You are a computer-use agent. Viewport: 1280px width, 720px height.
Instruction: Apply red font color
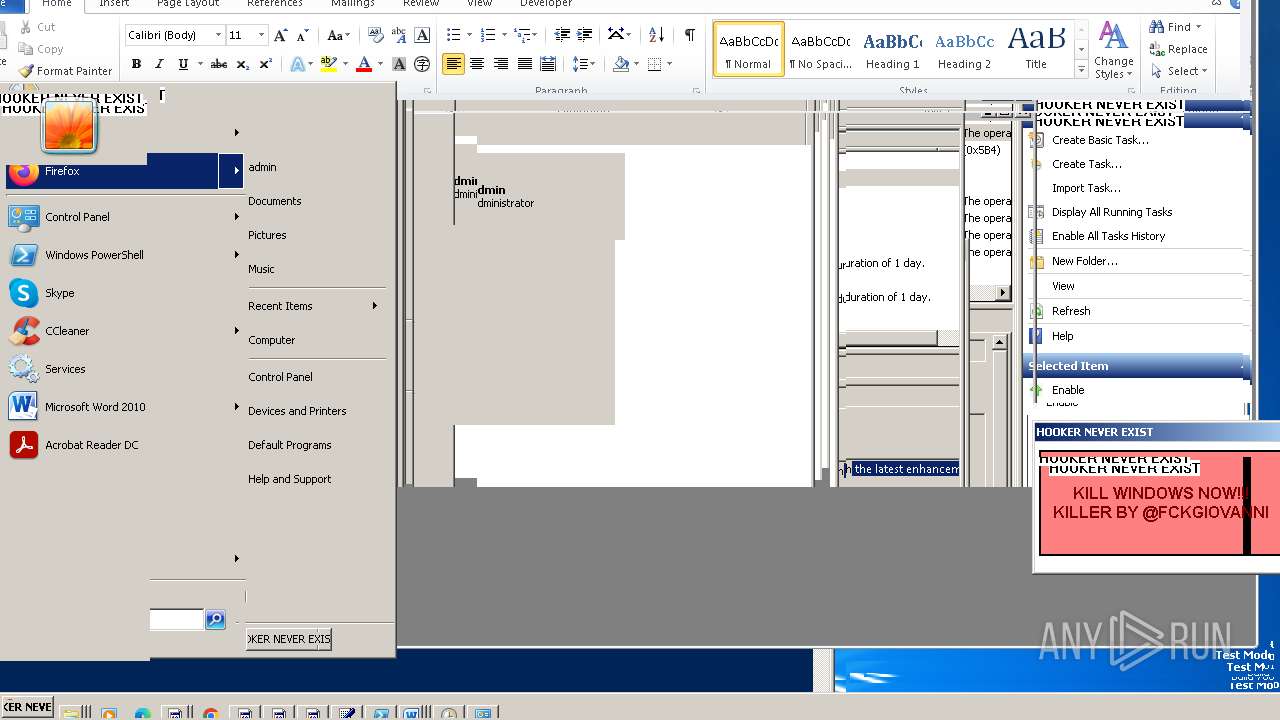363,64
